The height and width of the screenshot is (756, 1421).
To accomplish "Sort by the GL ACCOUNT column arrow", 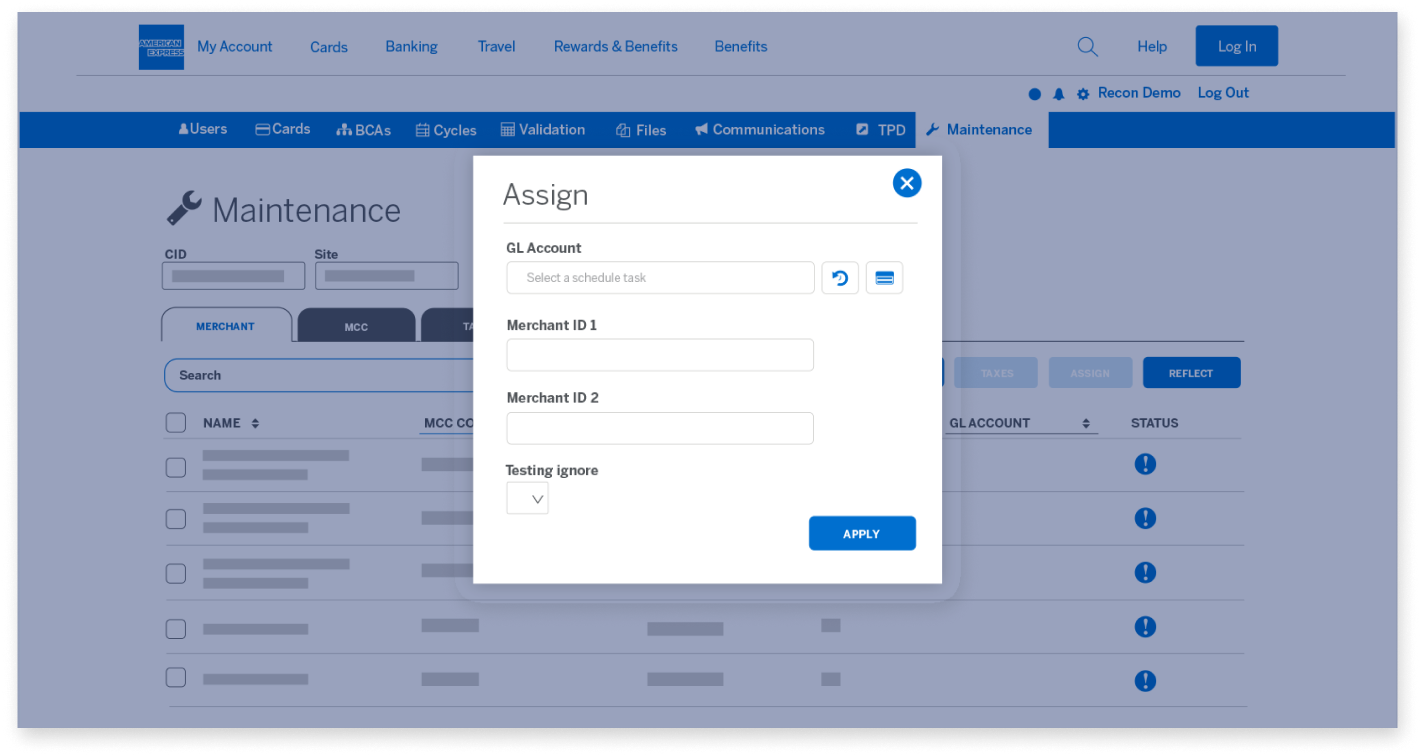I will (x=1086, y=424).
